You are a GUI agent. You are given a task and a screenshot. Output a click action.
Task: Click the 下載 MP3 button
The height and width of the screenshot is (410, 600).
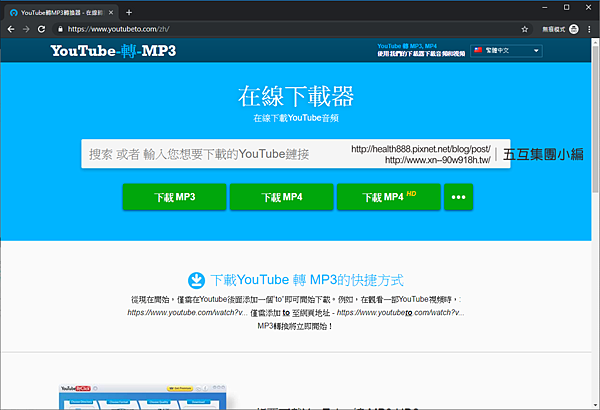[x=174, y=197]
